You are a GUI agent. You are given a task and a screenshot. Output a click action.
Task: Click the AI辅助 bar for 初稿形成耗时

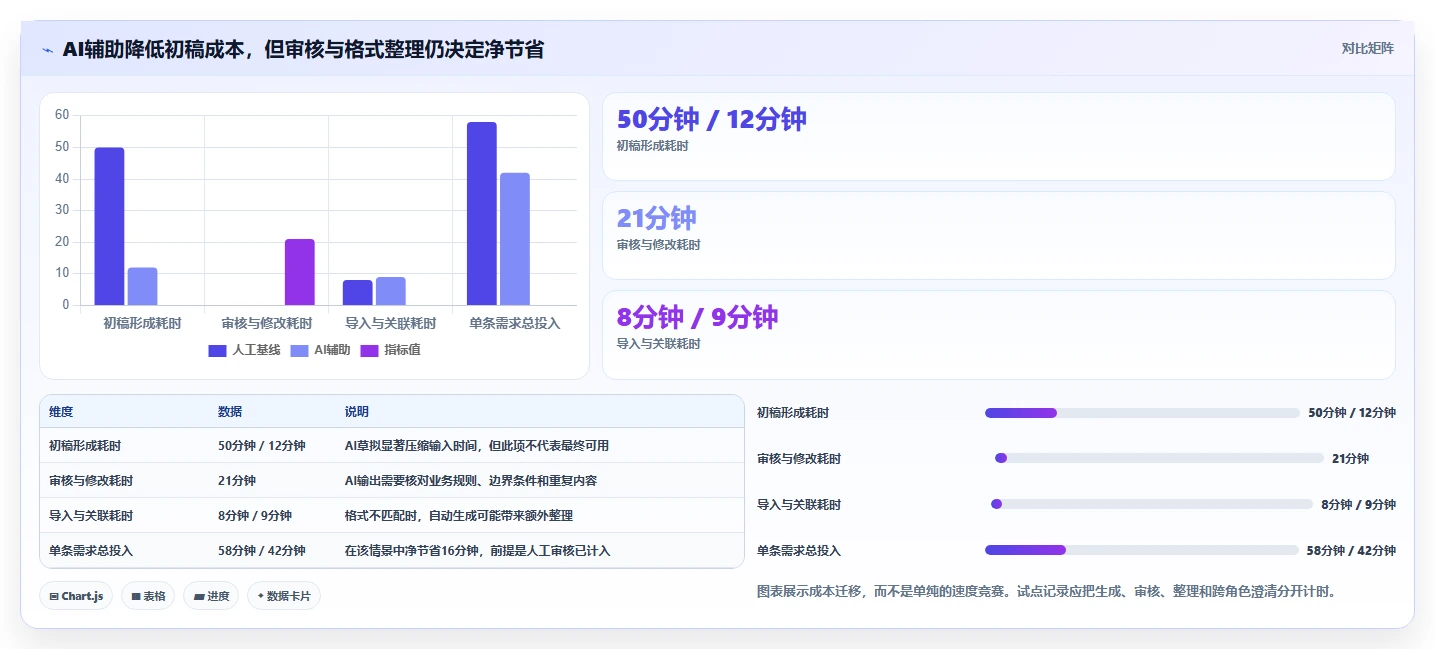click(142, 286)
